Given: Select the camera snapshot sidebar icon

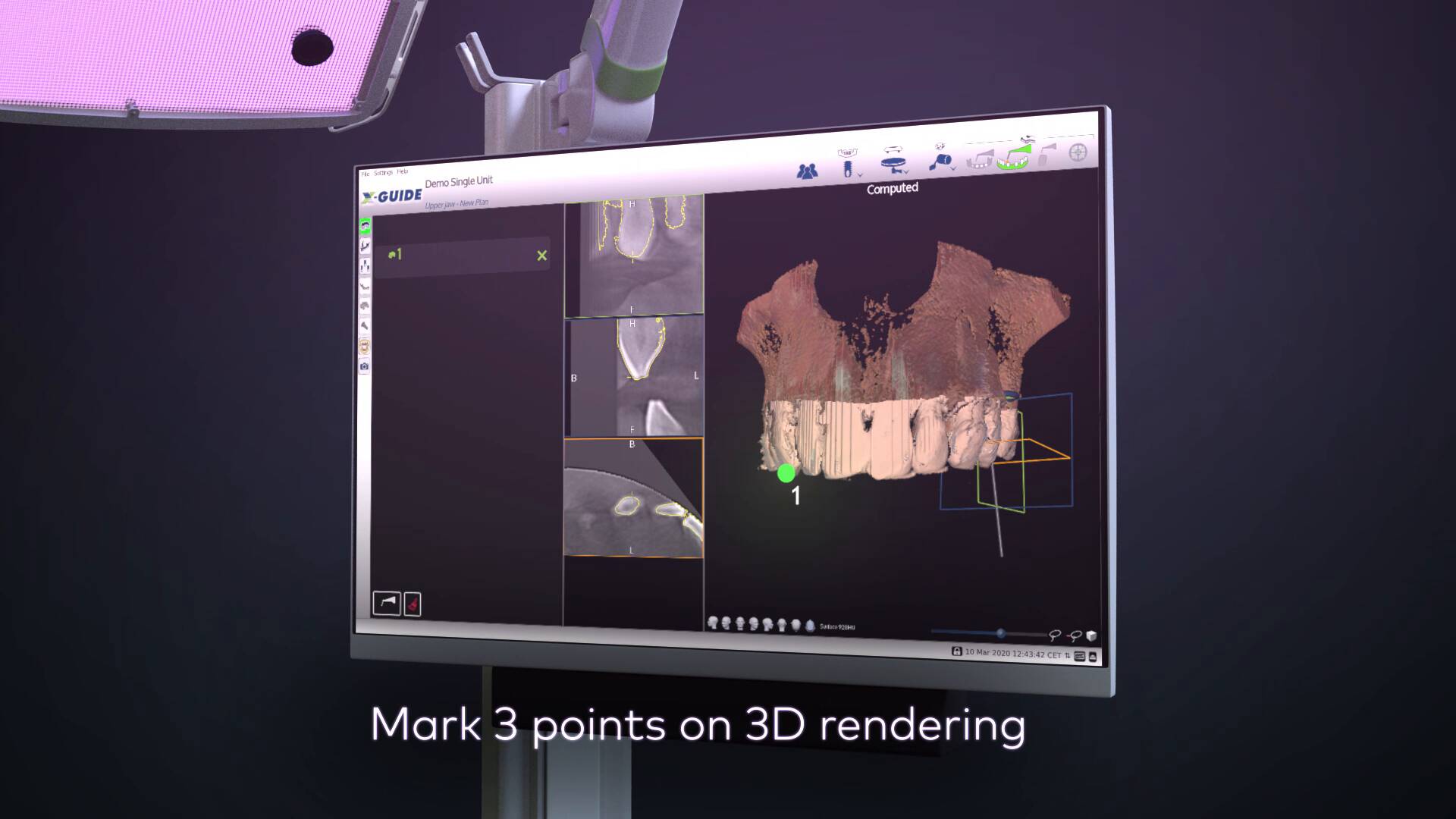Looking at the screenshot, I should pyautogui.click(x=365, y=366).
